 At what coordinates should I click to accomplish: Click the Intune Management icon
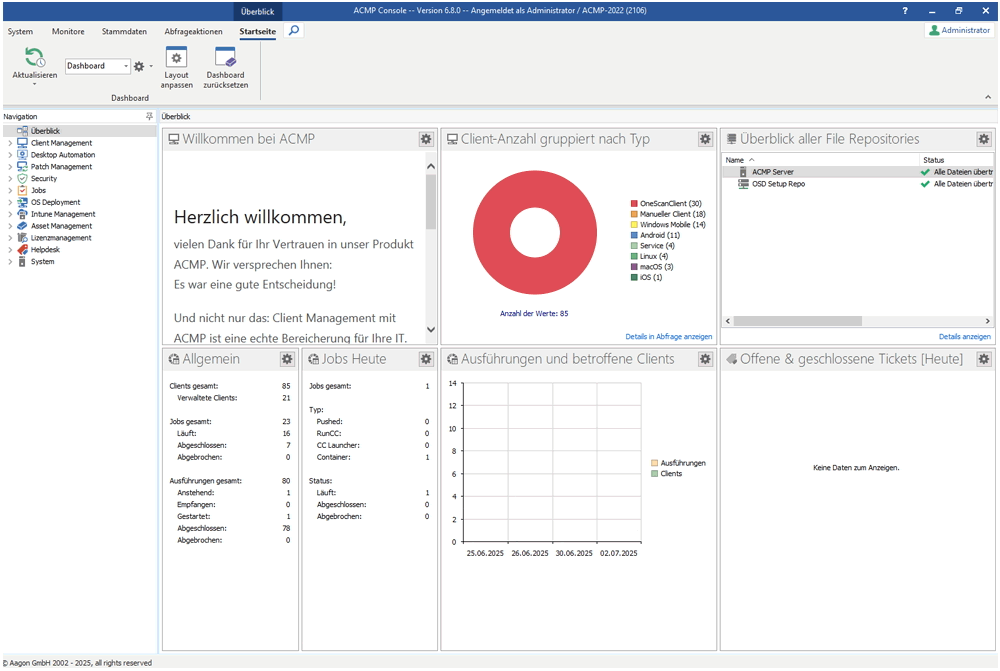point(22,214)
